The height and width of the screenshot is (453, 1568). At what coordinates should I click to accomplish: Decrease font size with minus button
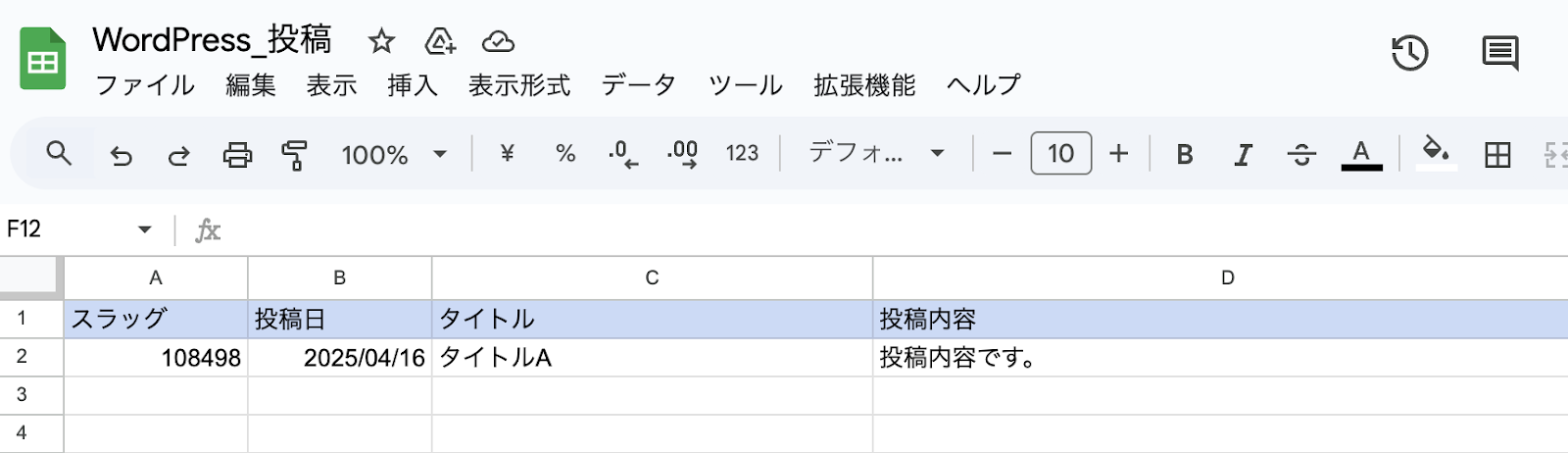point(1002,154)
